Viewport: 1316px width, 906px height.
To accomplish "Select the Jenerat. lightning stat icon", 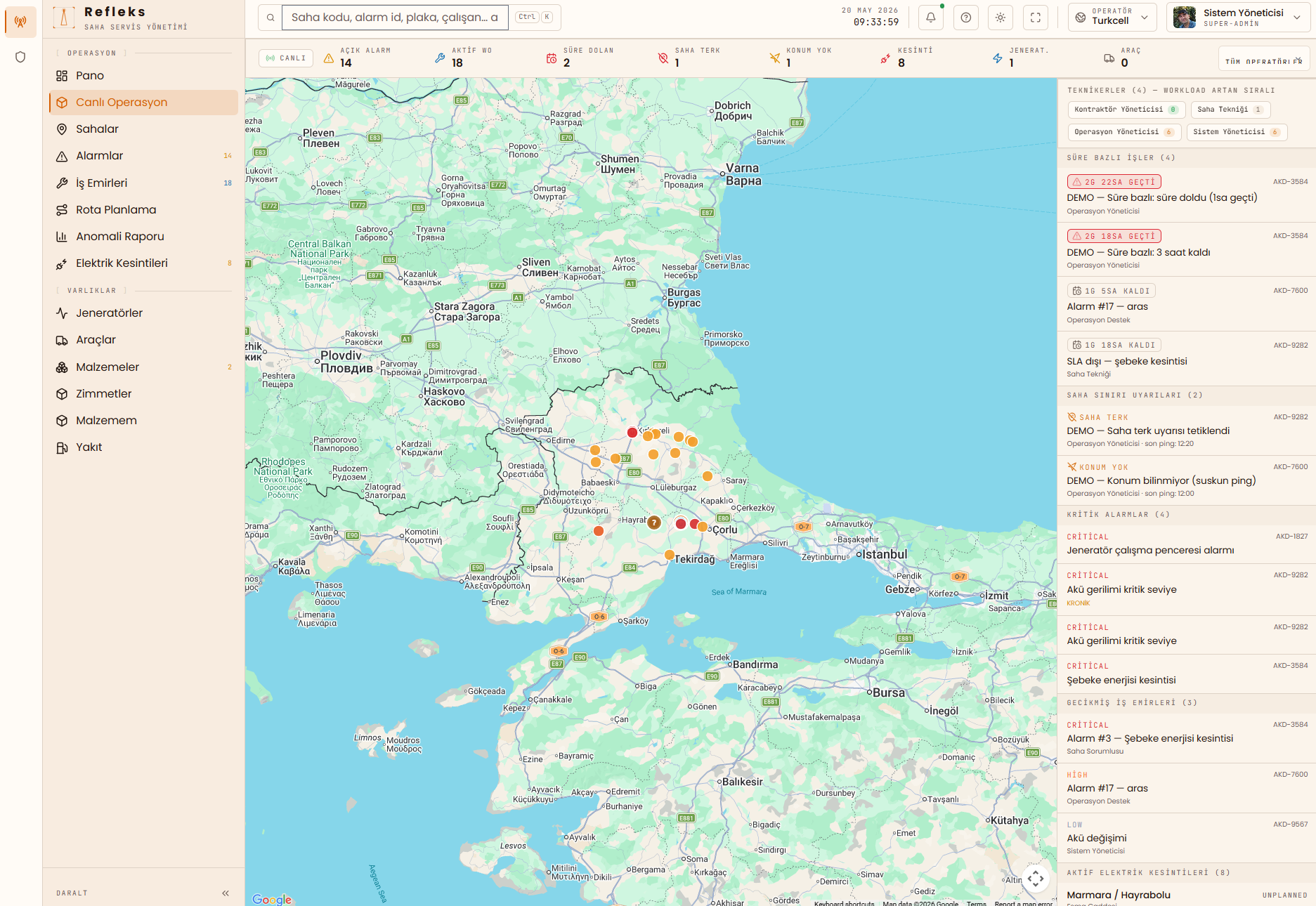I will coord(998,58).
